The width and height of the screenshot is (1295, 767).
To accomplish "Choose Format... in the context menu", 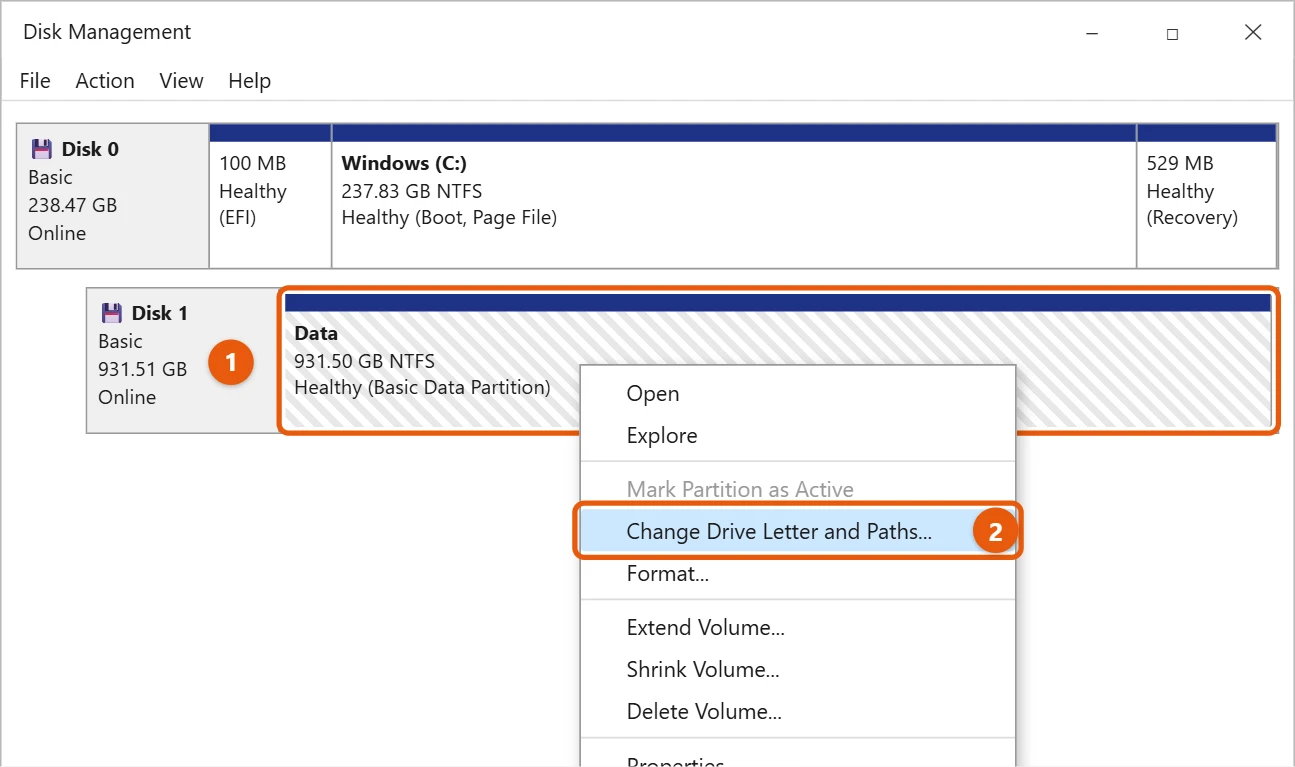I will coord(798,574).
